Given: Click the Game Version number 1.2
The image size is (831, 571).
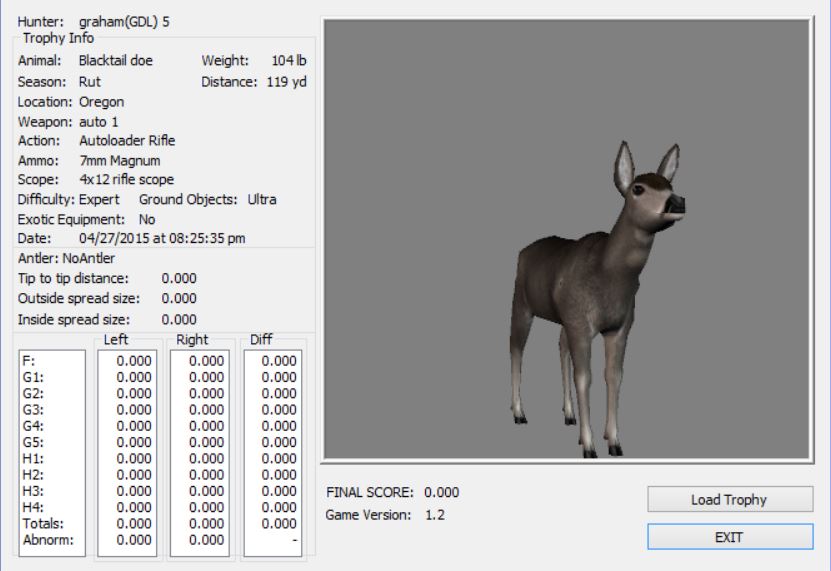Looking at the screenshot, I should 434,515.
